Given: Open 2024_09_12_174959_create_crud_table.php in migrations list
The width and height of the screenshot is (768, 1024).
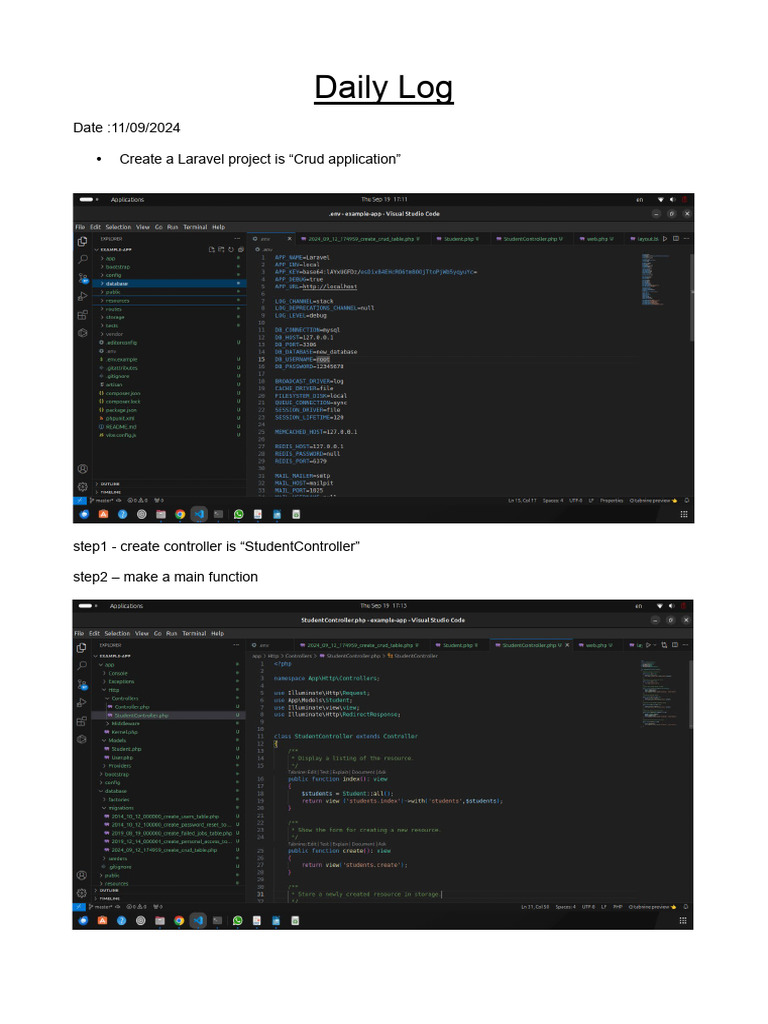Looking at the screenshot, I should [170, 850].
